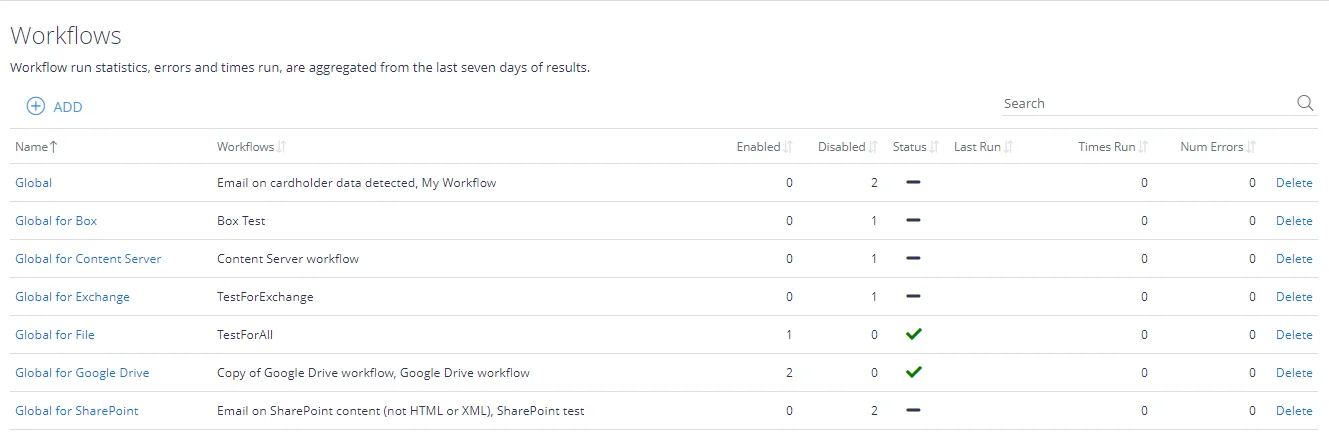Click Name column header text
The image size is (1329, 437).
(32, 147)
